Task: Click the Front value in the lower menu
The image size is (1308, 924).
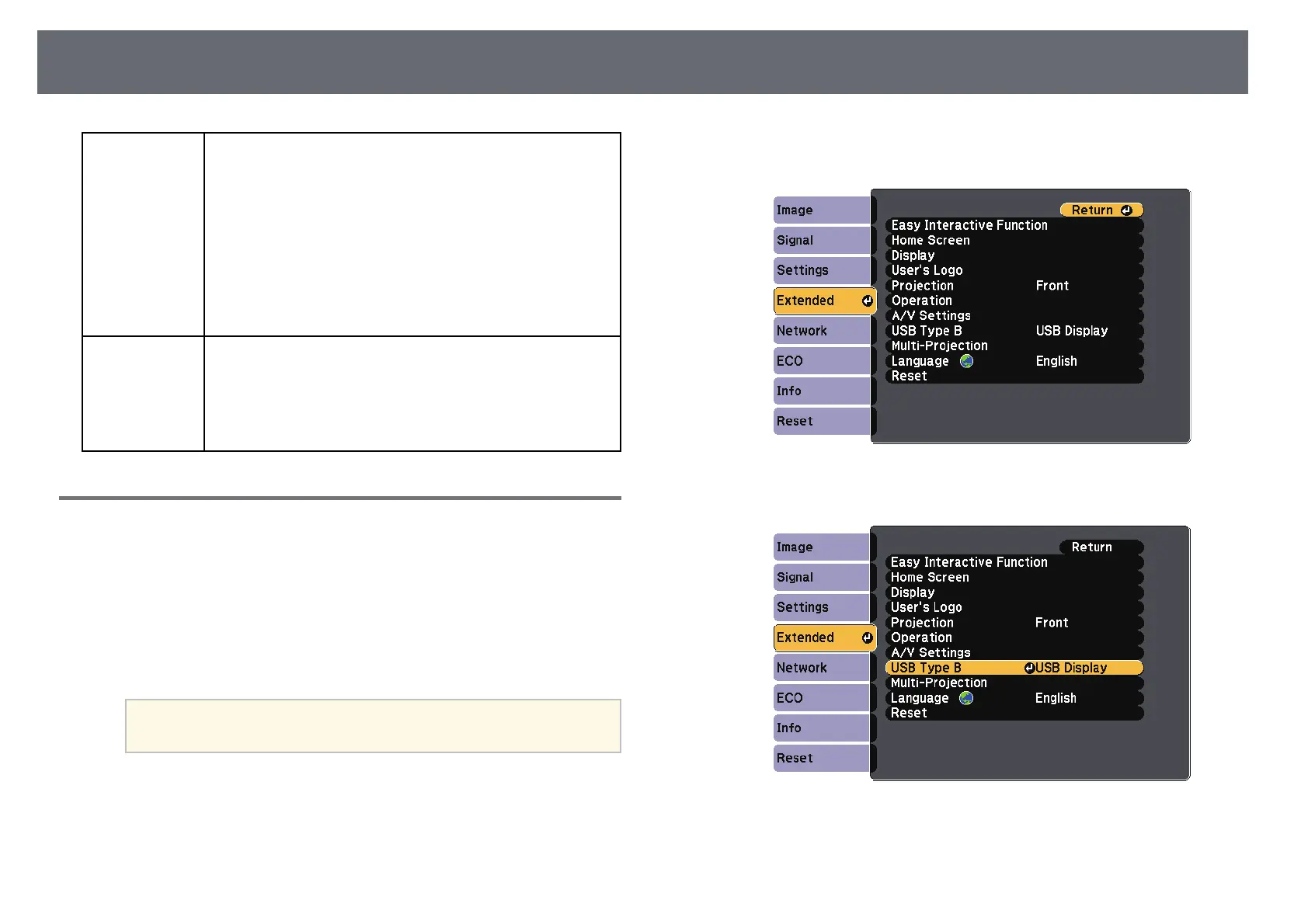Action: (1052, 623)
